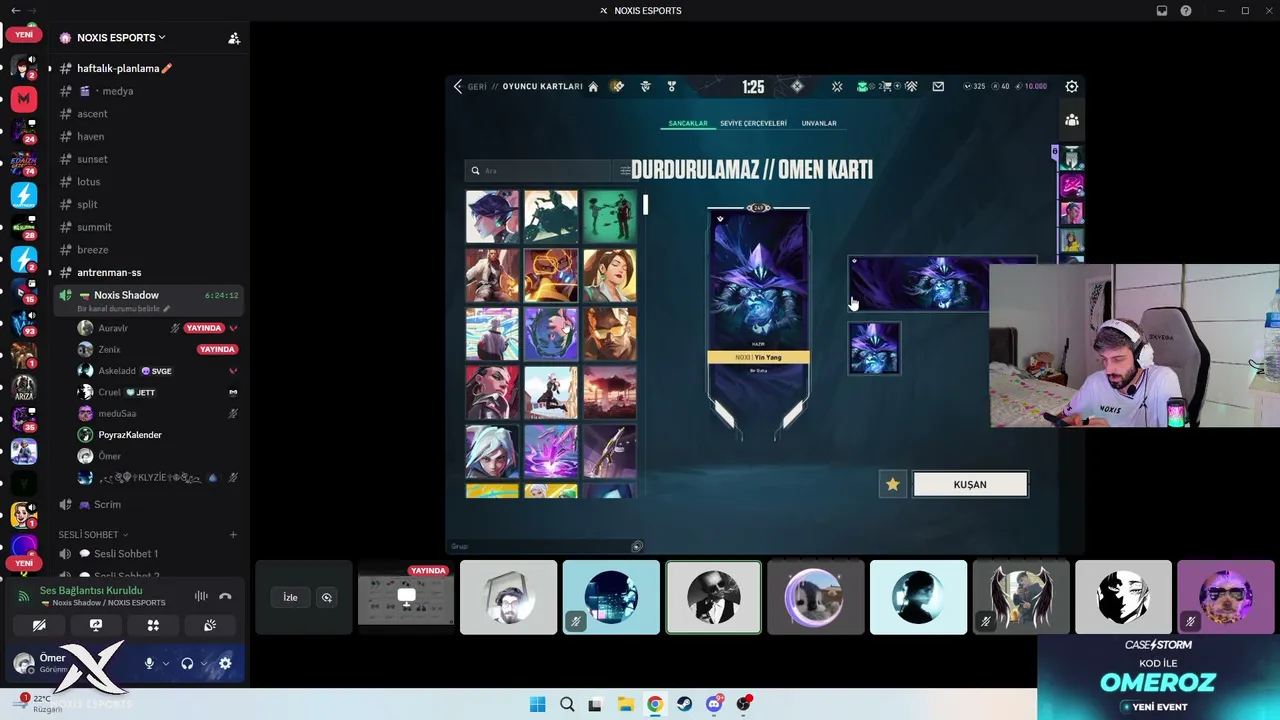Screen dimensions: 1280x720
Task: Open the Discord soundboard
Action: (x=210, y=625)
